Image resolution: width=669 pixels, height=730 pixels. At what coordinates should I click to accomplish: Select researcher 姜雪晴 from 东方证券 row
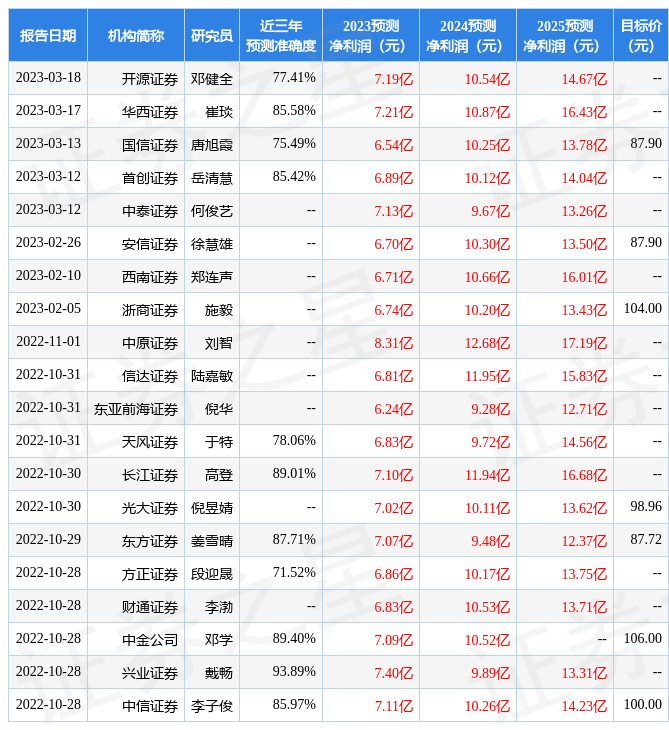(x=212, y=541)
